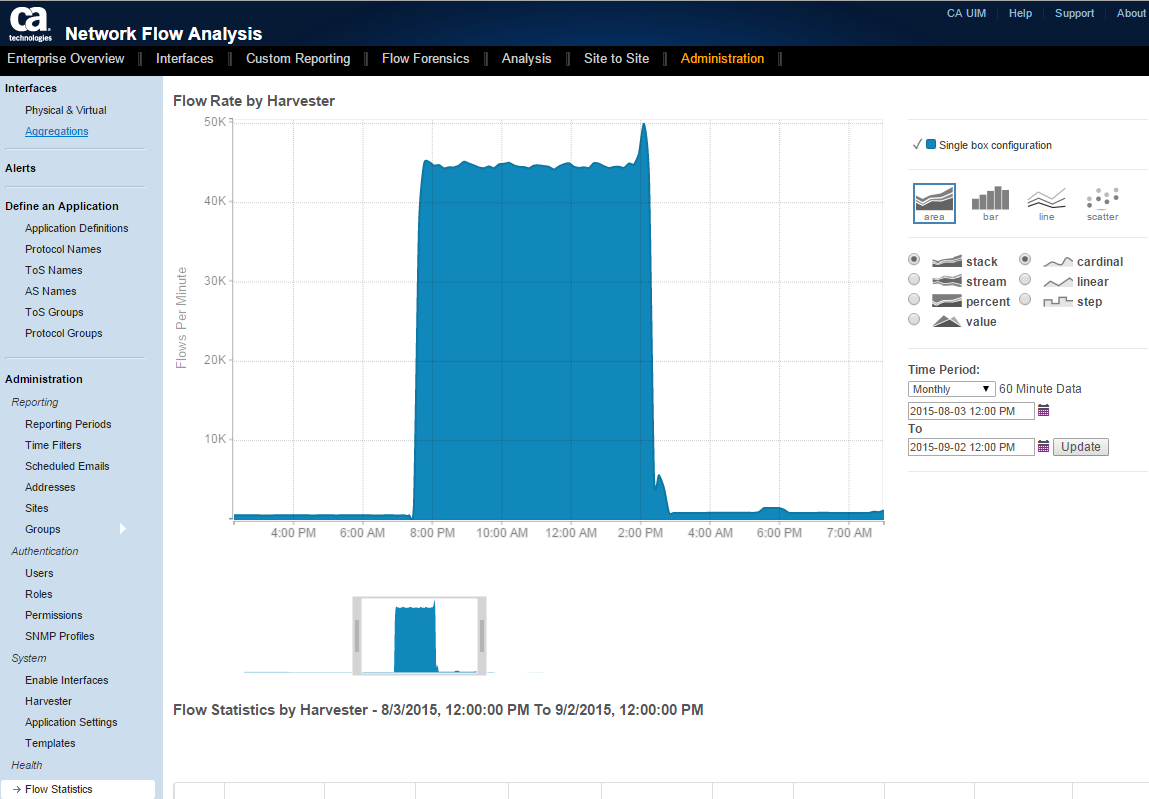This screenshot has height=799, width=1149.
Task: Select the stream layout radio button
Action: pyautogui.click(x=914, y=280)
